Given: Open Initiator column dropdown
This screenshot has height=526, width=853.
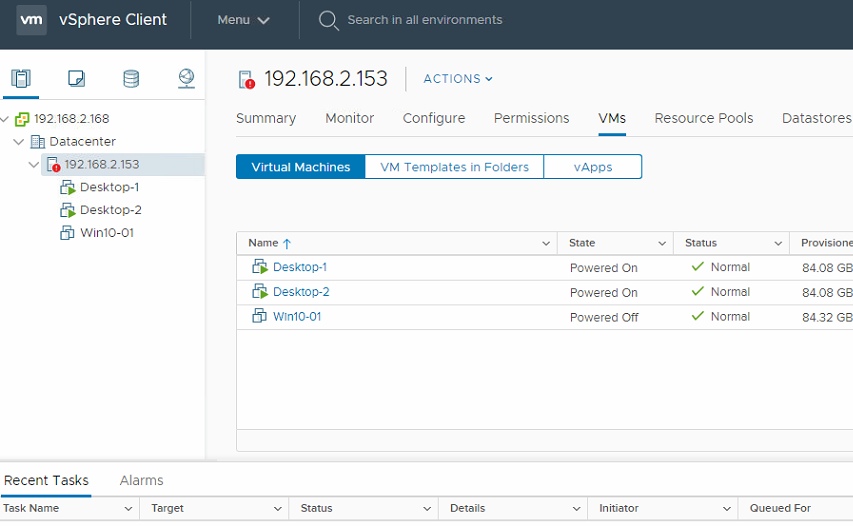Looking at the screenshot, I should pos(727,509).
